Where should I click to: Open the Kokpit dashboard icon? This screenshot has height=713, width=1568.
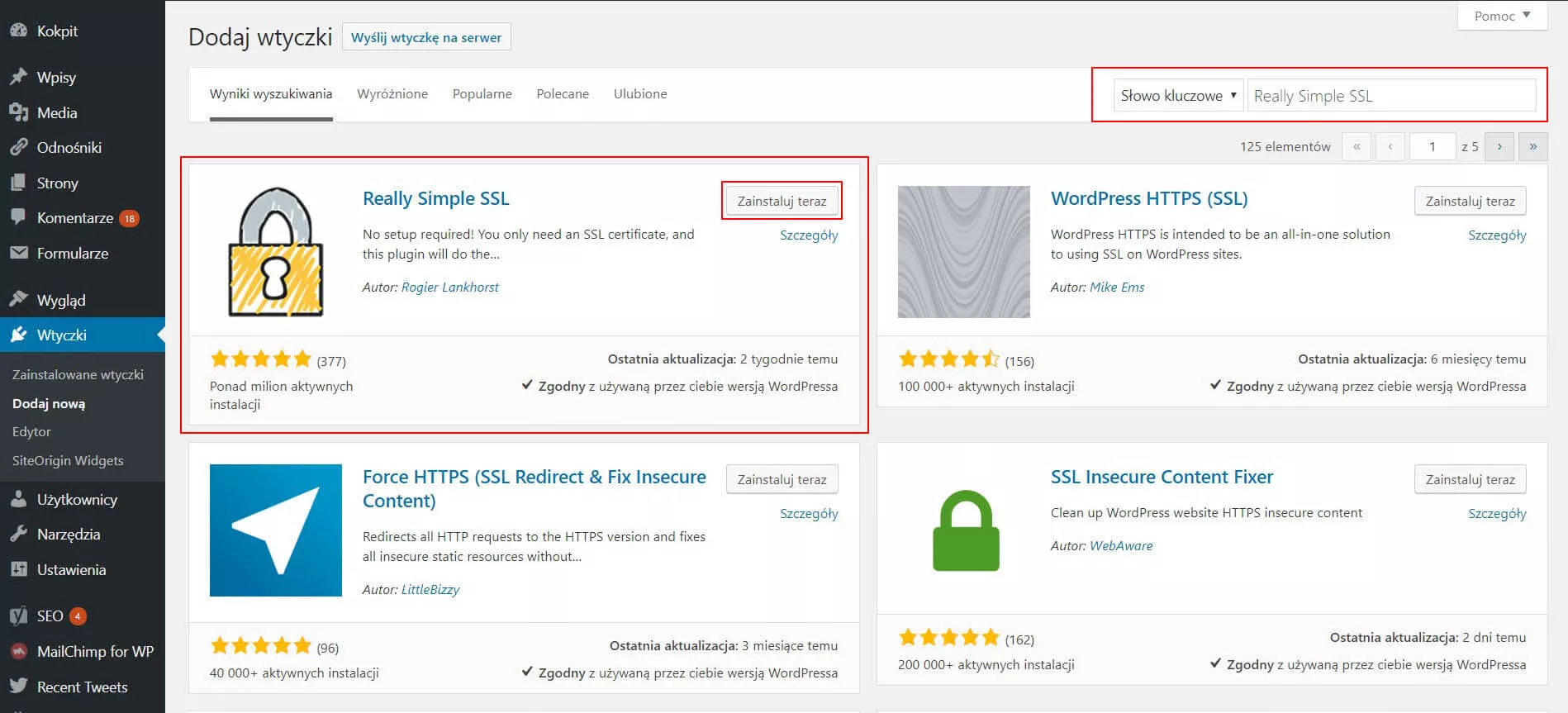tap(18, 31)
